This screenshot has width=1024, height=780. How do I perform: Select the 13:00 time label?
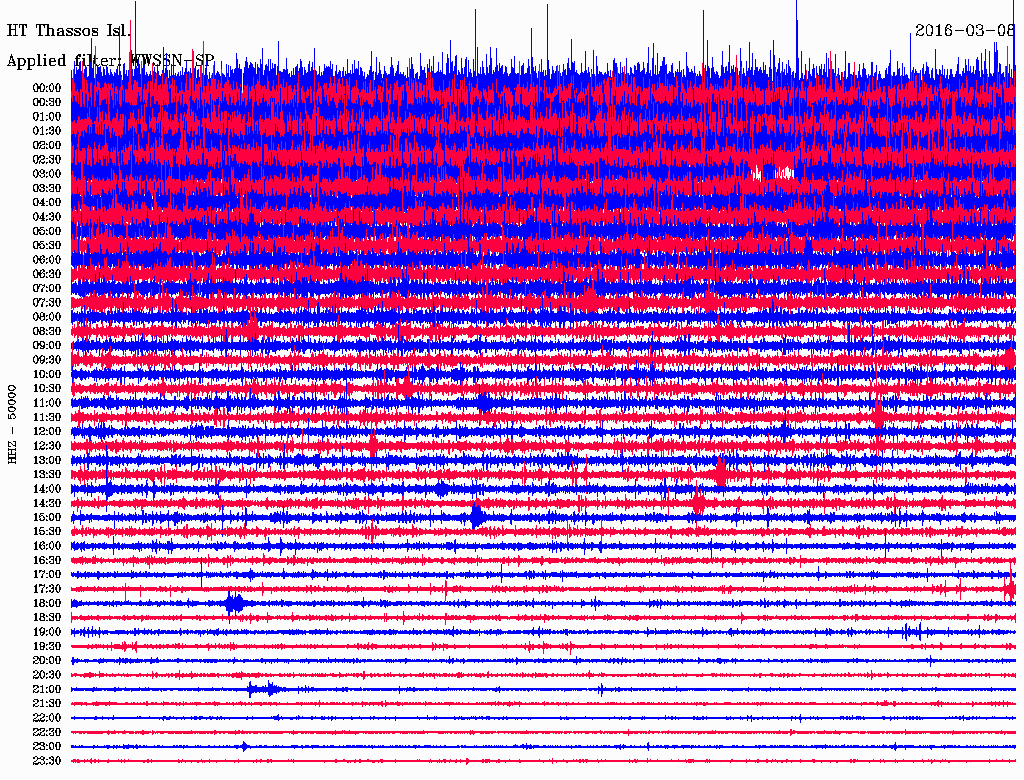[47, 460]
